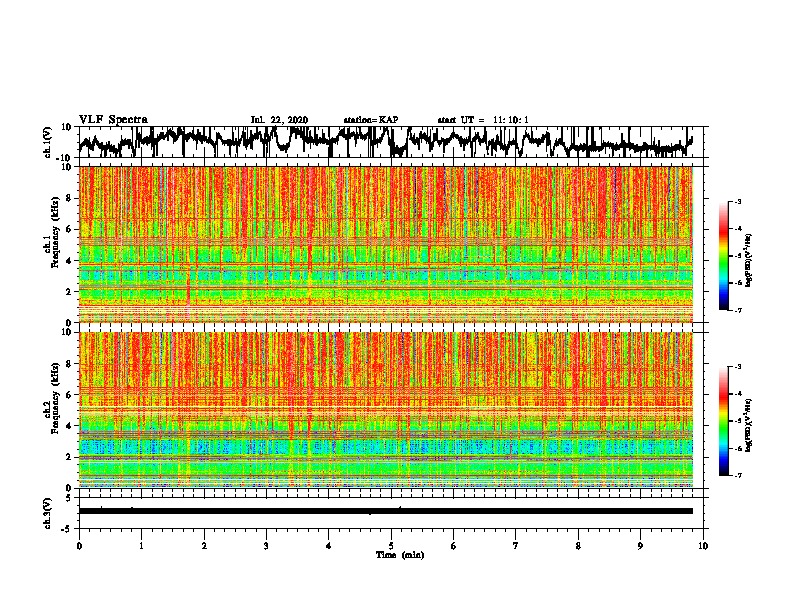The height and width of the screenshot is (612, 792).
Task: Click the -3 label on ch.1 color bar
Action: [x=738, y=202]
